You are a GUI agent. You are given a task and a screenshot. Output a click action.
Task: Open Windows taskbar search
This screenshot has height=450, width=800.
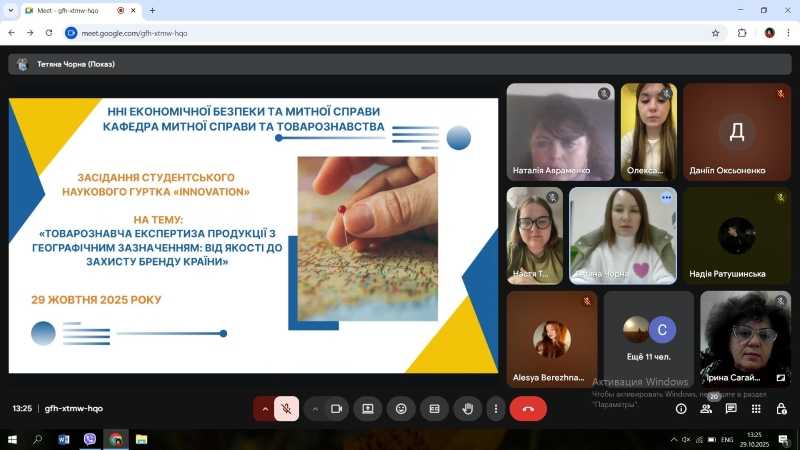[37, 439]
